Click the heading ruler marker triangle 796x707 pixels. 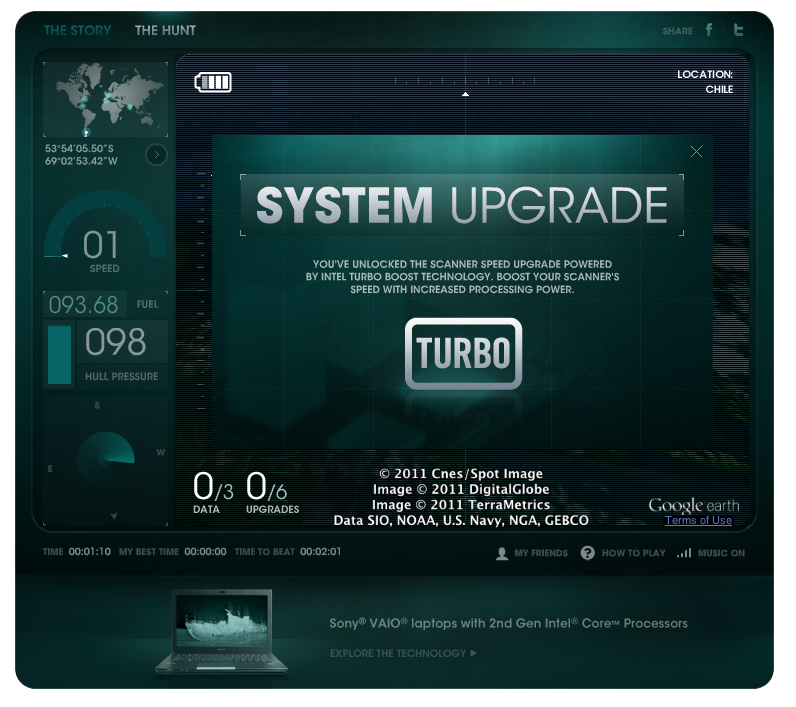click(465, 94)
